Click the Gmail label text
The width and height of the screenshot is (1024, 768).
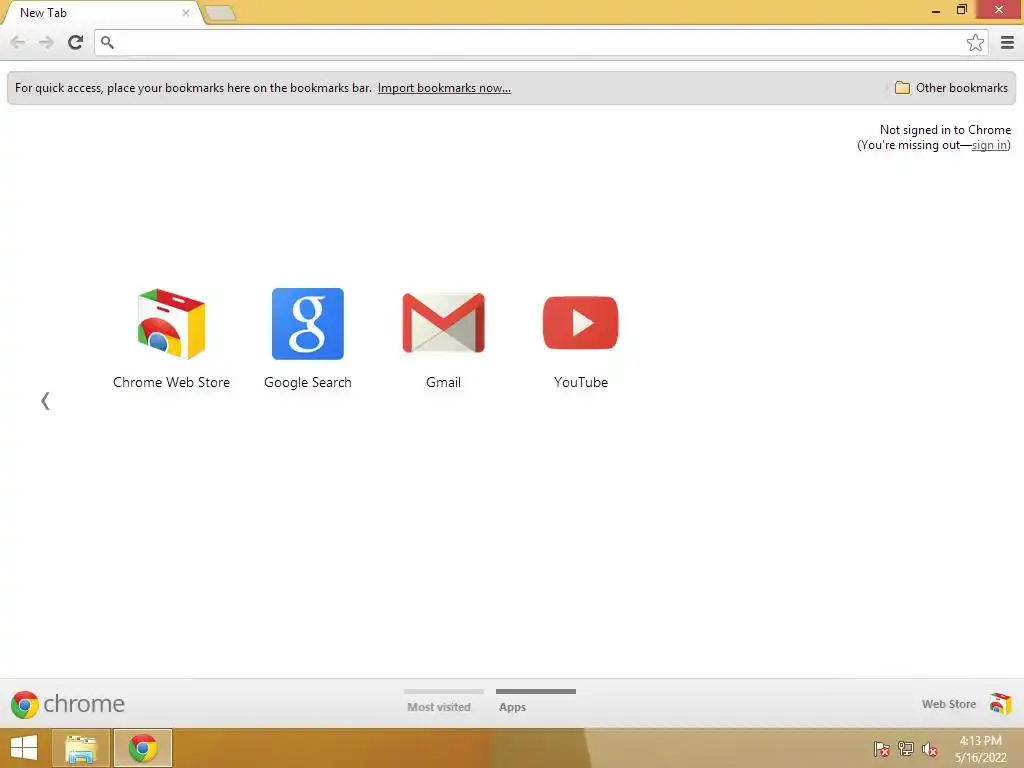click(443, 383)
